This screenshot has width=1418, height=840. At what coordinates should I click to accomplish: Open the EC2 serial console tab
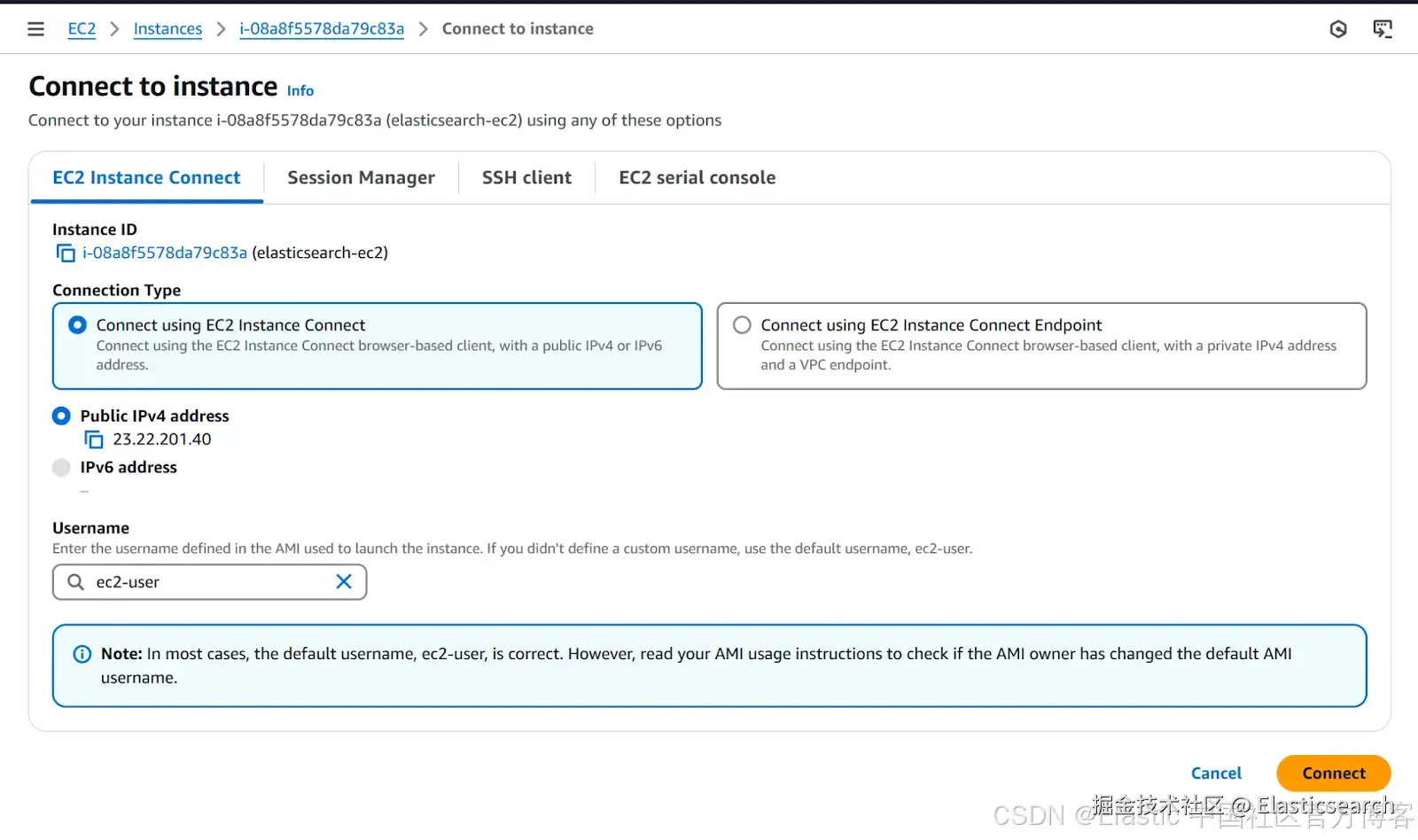tap(697, 177)
